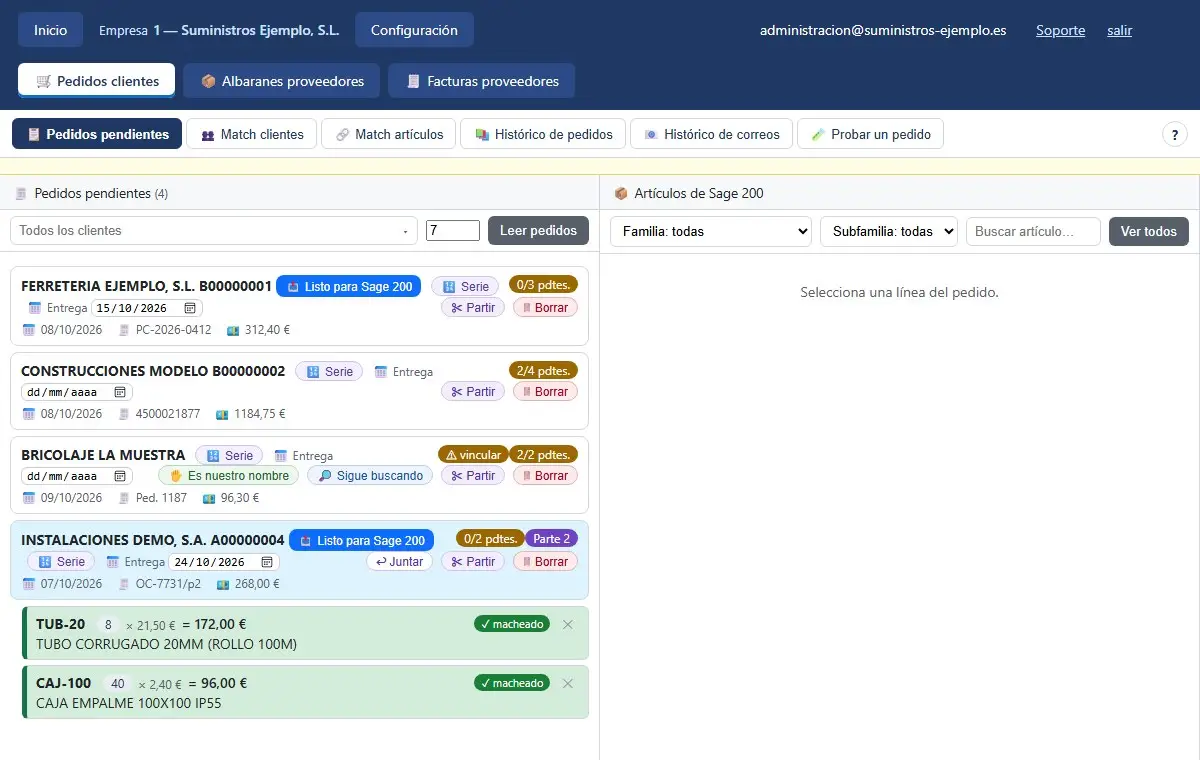Split CONSTRUCCIONES MODELO order with Partir
The height and width of the screenshot is (760, 1200).
[x=473, y=391]
